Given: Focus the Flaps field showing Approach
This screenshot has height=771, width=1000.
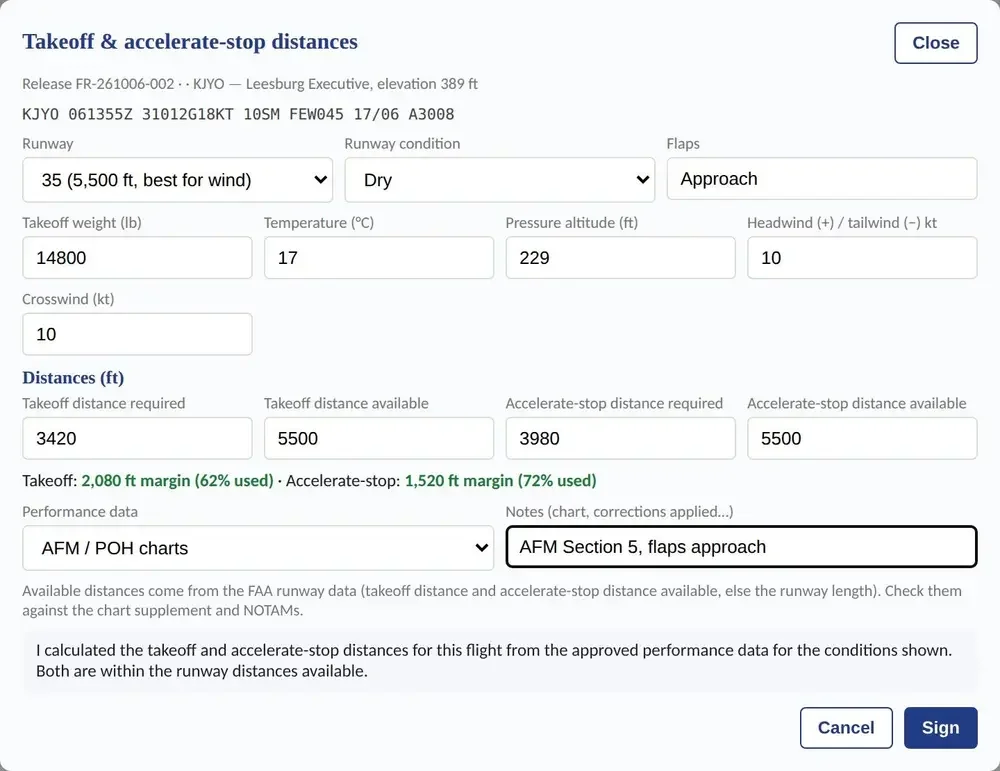Looking at the screenshot, I should pyautogui.click(x=821, y=179).
